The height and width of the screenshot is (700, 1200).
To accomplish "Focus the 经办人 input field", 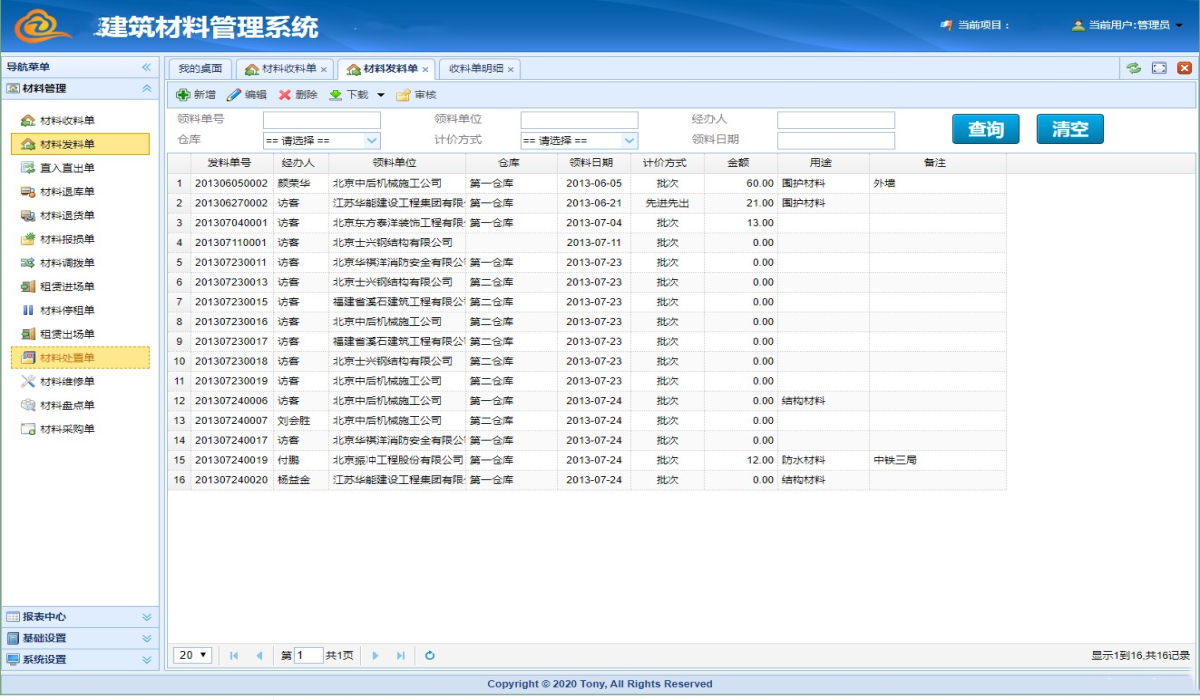I will 836,120.
